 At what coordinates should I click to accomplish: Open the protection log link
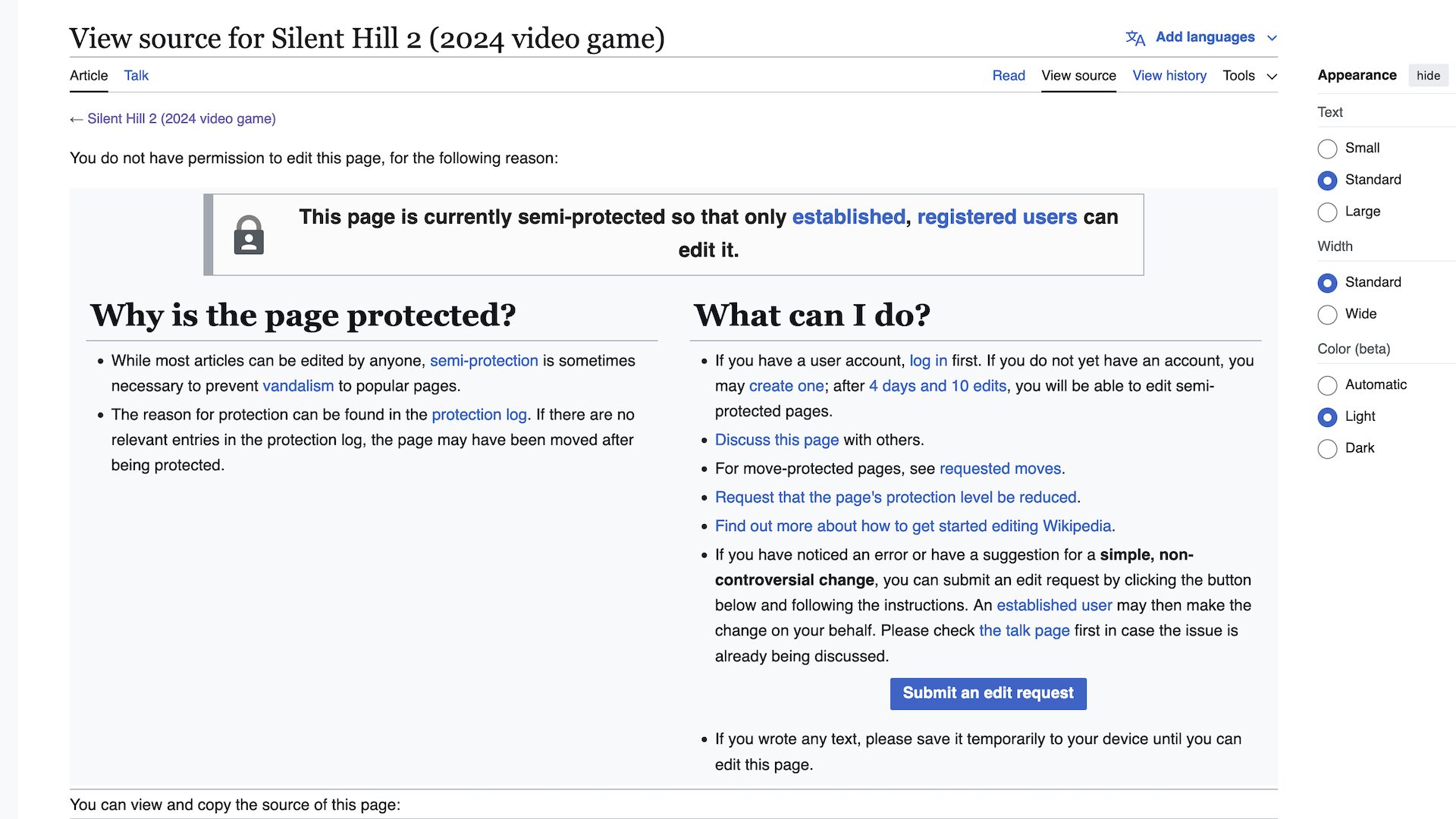(479, 415)
